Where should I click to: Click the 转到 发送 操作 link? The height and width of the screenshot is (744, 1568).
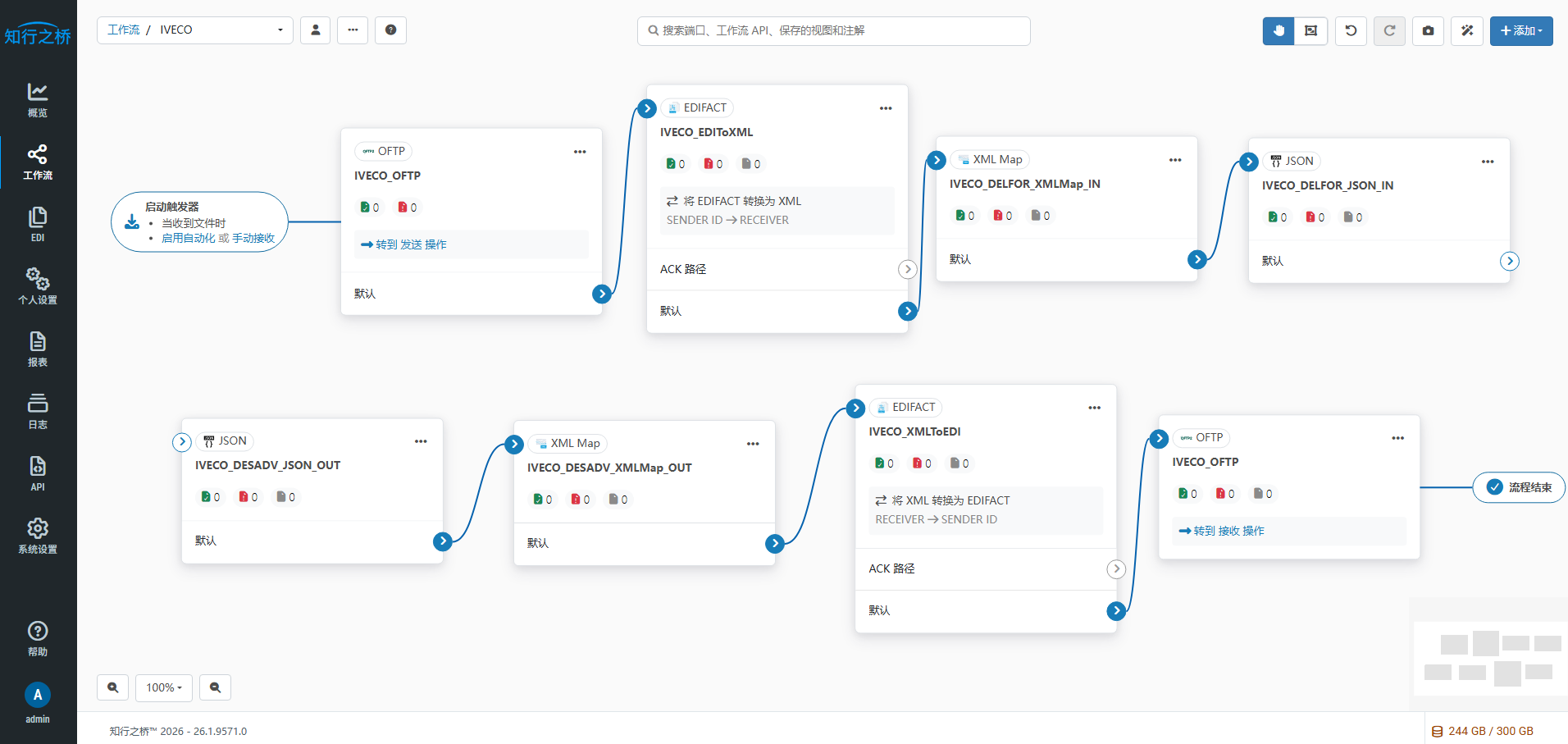point(403,244)
